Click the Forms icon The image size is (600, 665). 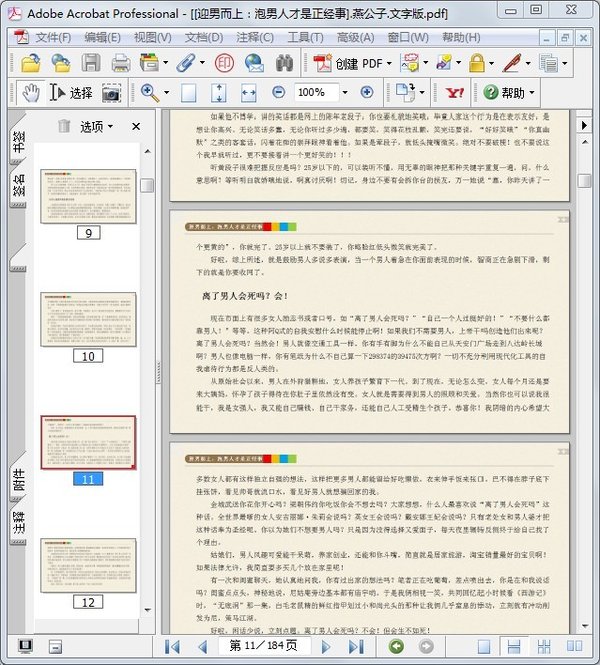click(548, 63)
